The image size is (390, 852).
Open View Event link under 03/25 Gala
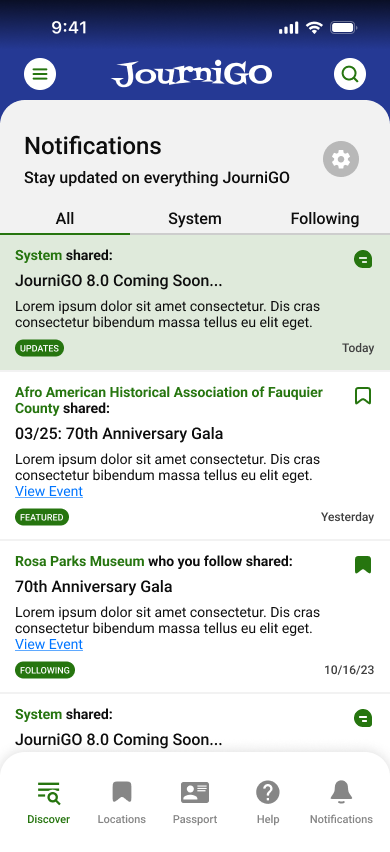tap(49, 491)
